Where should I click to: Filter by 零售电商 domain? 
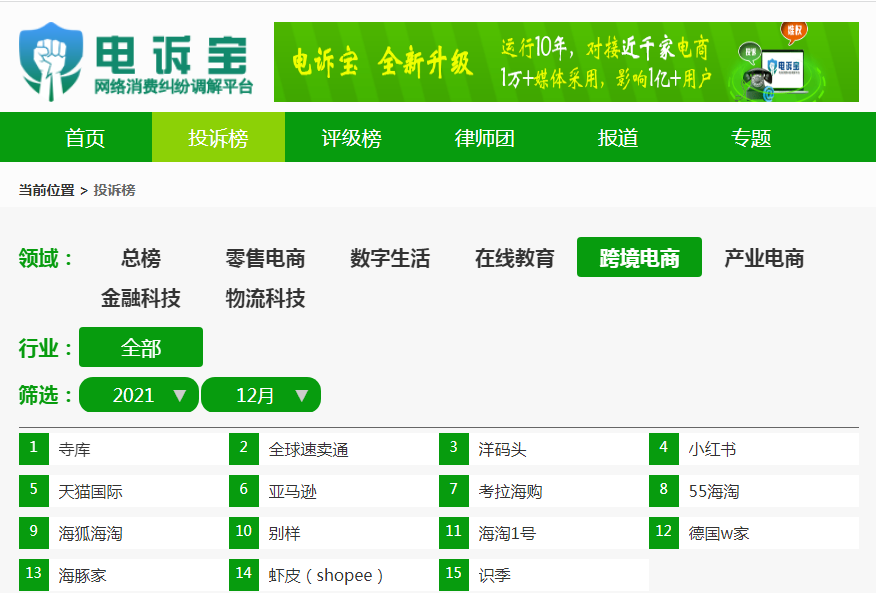coord(265,258)
